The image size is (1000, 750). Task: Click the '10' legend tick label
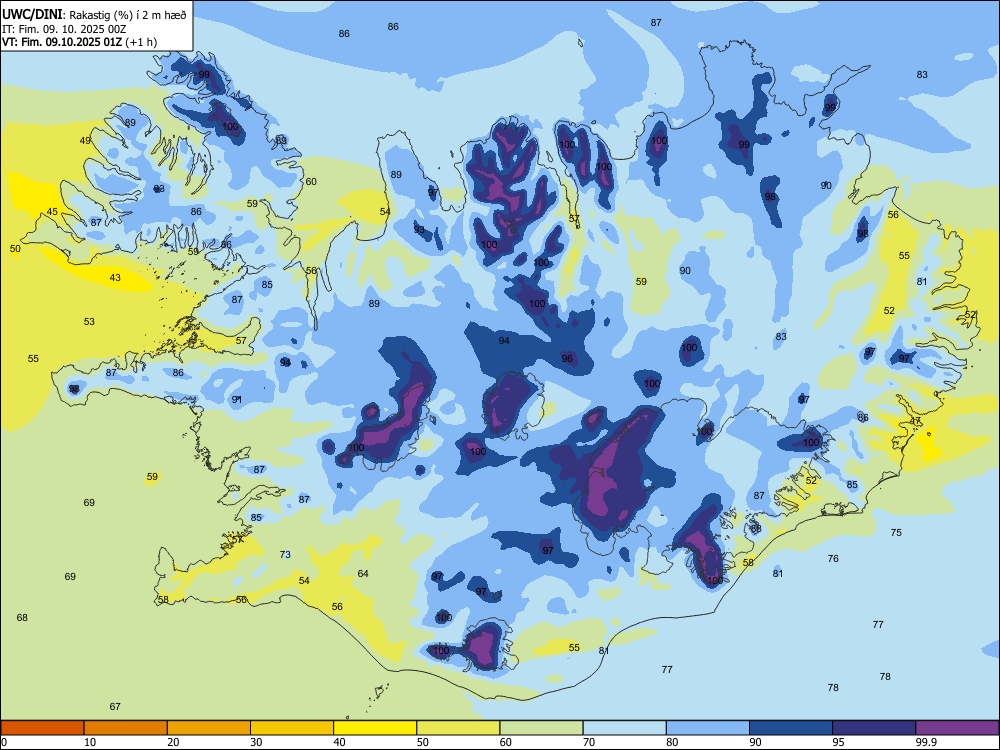[90, 742]
